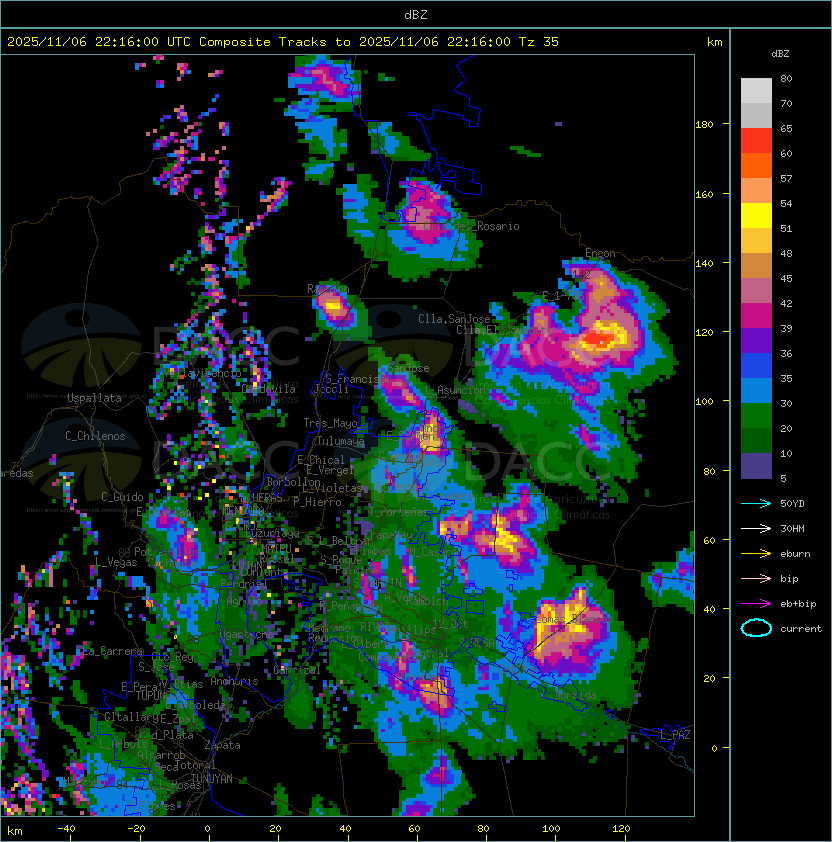This screenshot has width=832, height=842.
Task: Click the 'TUNUYAN' place label
Action: (x=212, y=779)
